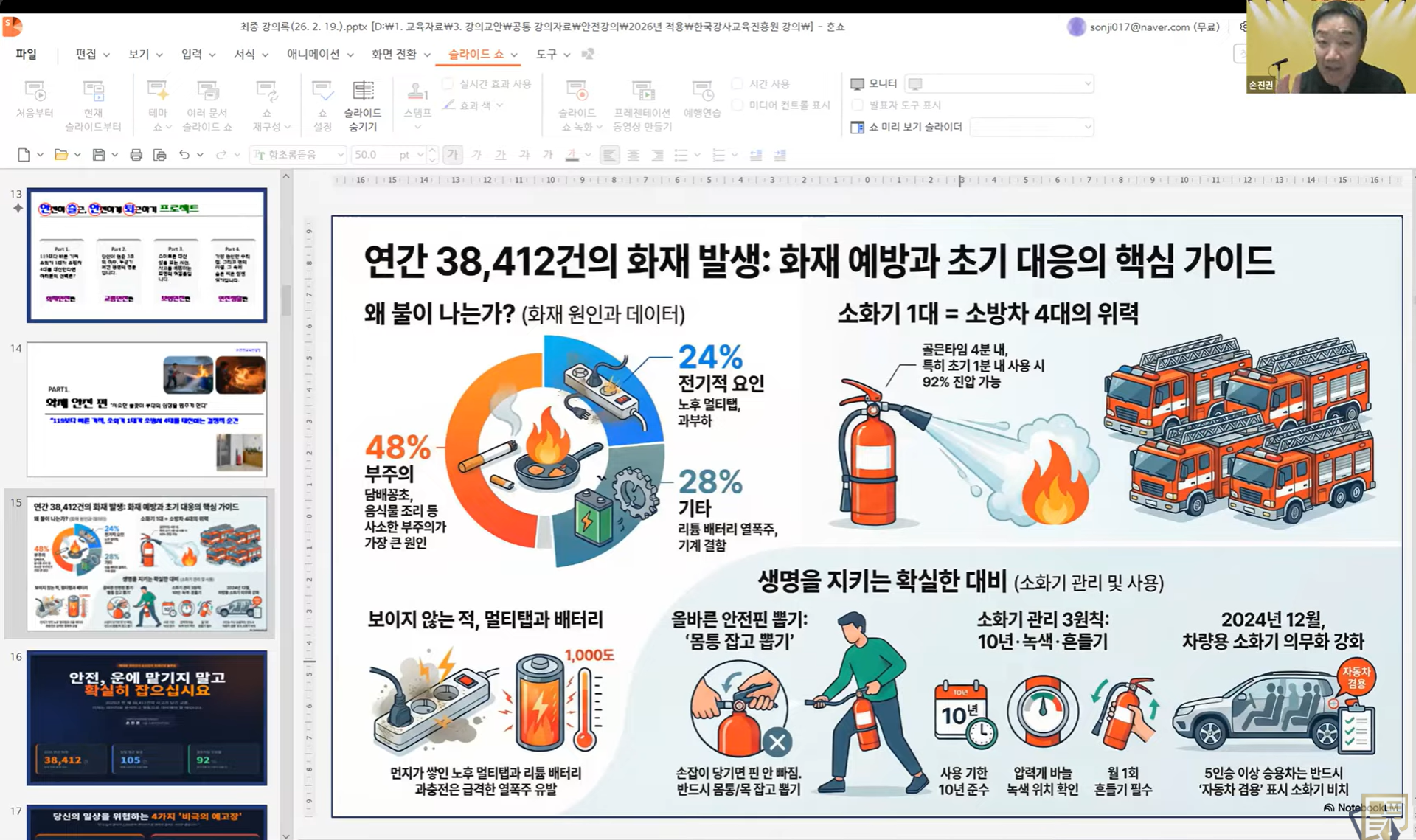This screenshot has height=840, width=1416.
Task: Open the 애니메이션 menu
Action: tap(320, 54)
